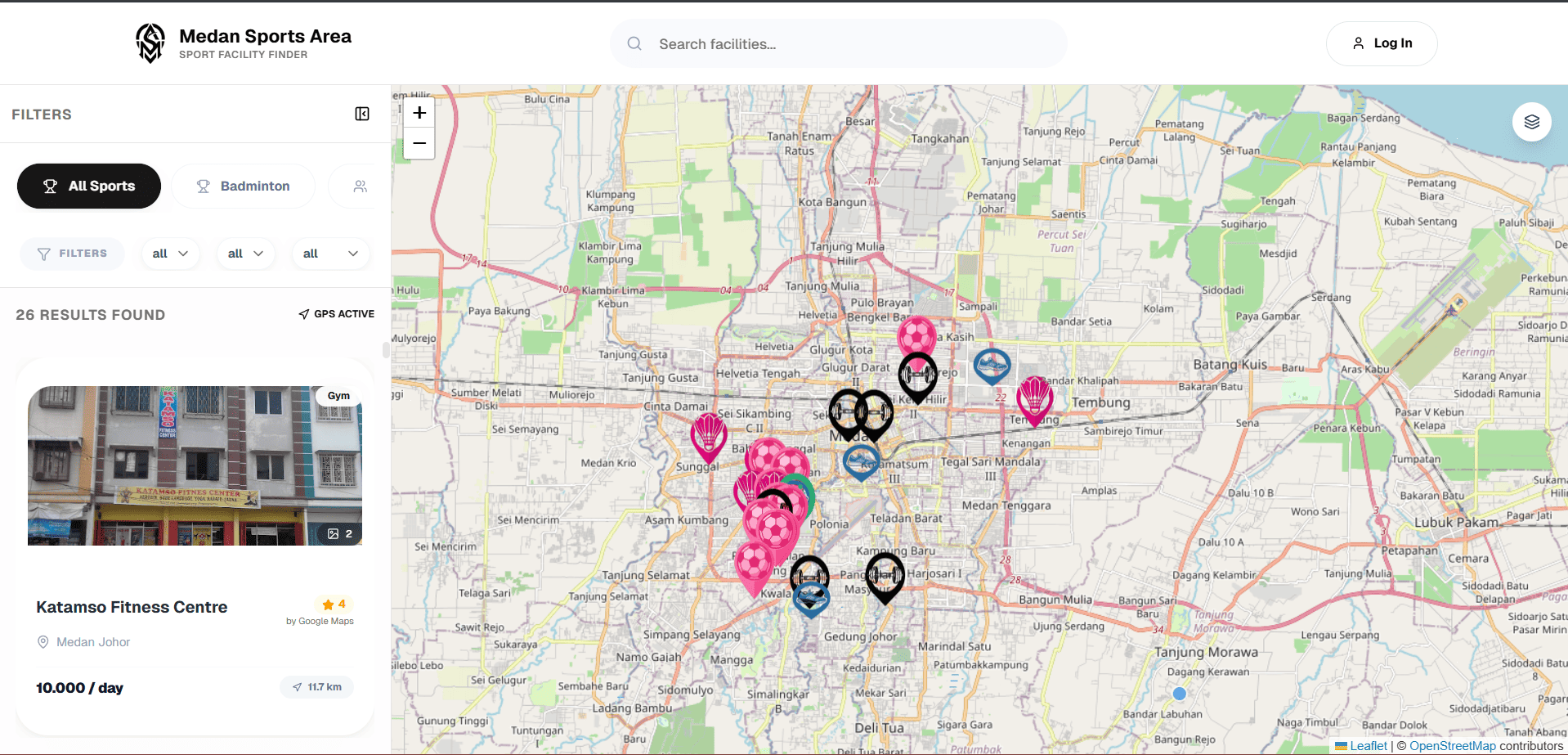
Task: Open the first 'all' filter dropdown
Action: 170,254
